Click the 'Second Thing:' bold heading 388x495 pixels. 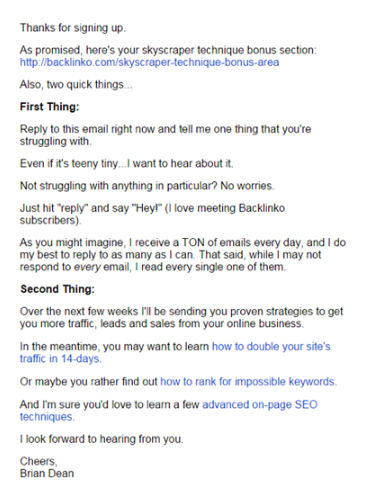(57, 289)
